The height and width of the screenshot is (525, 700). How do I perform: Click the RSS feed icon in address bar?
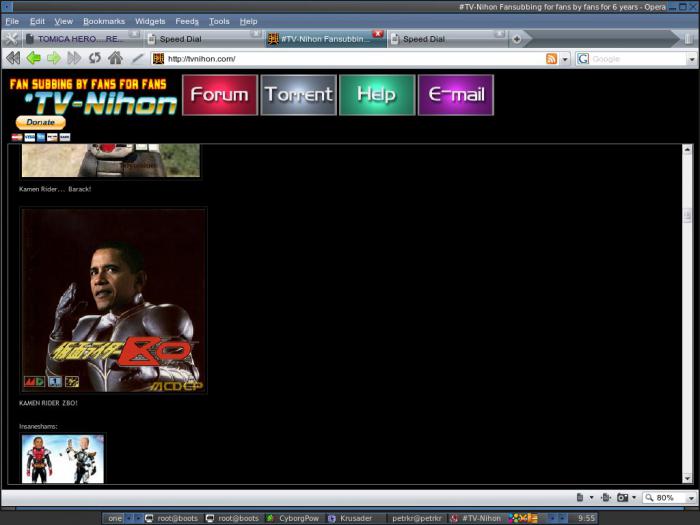click(x=551, y=59)
